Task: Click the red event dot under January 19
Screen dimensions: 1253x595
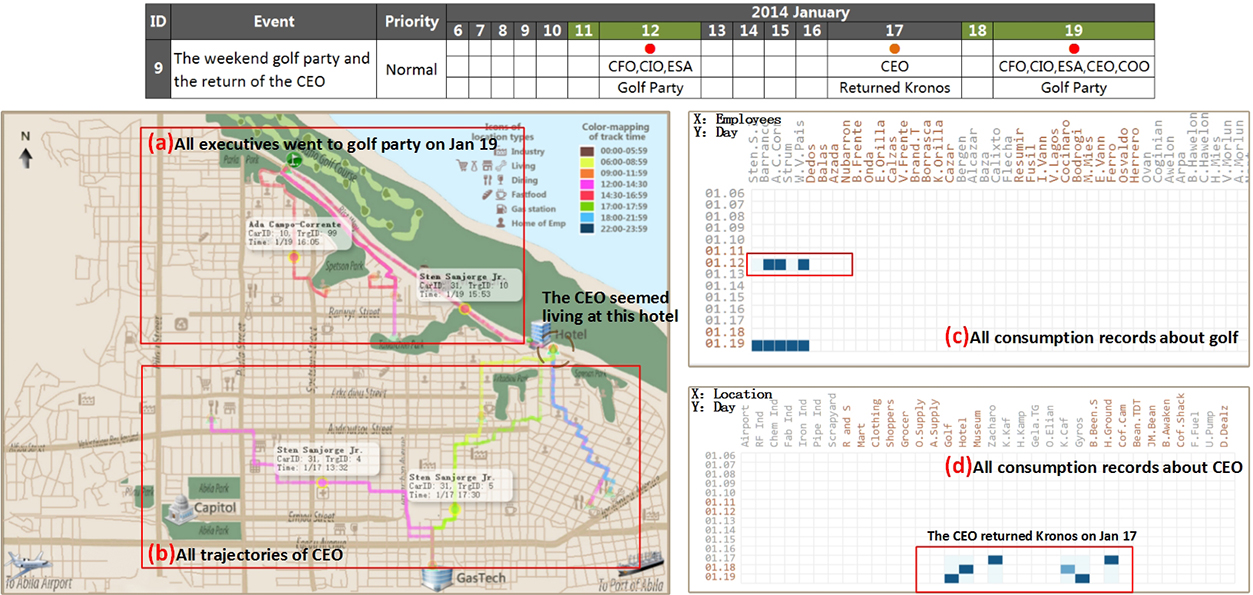Action: [1073, 48]
